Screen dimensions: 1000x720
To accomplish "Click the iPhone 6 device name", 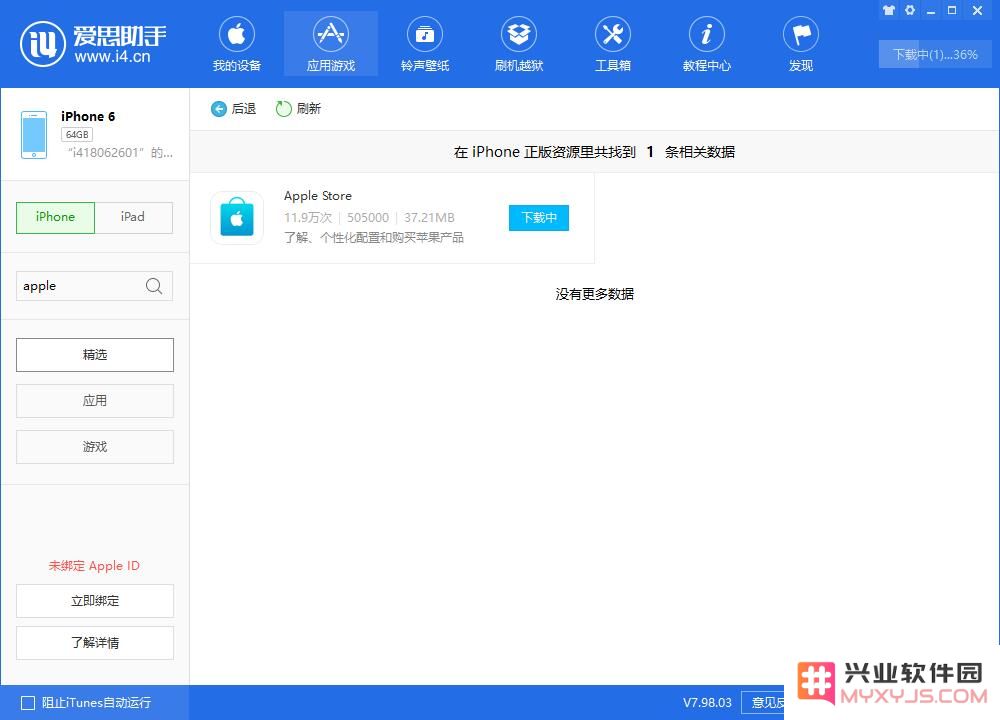I will click(x=88, y=116).
